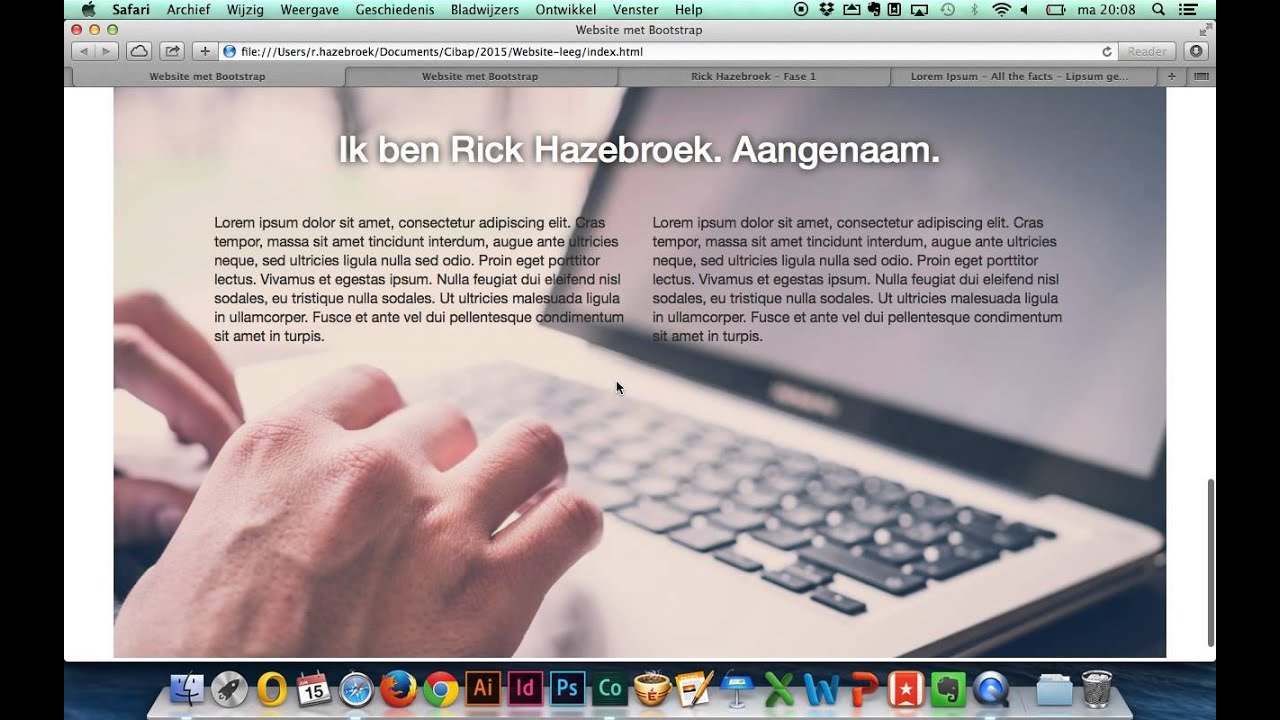Open Notification Center in menu bar
The height and width of the screenshot is (720, 1280).
(1188, 9)
